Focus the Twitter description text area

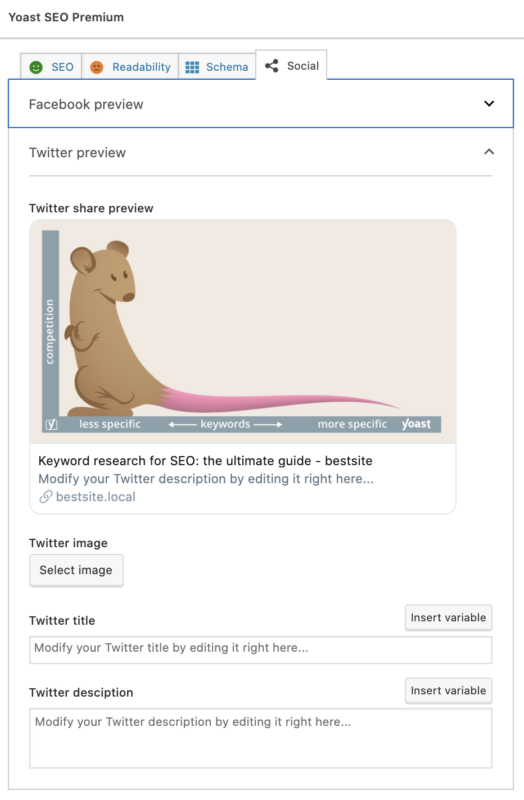[x=261, y=738]
